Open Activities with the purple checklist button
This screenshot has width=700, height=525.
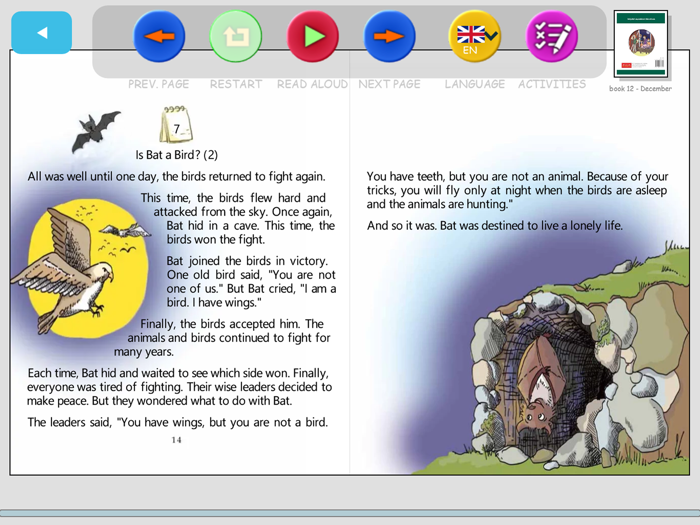click(552, 36)
